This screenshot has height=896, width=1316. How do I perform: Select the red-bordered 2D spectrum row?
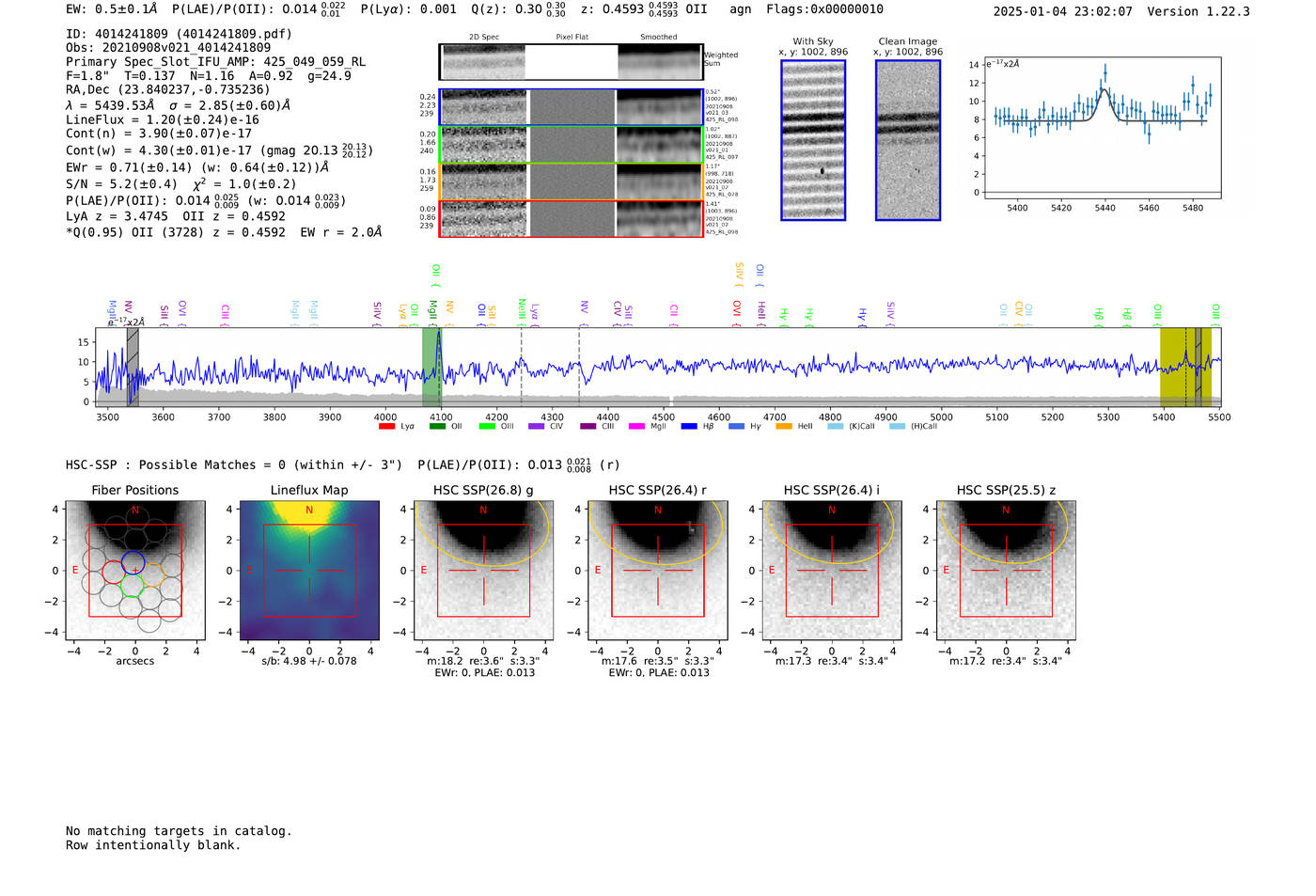click(x=571, y=218)
